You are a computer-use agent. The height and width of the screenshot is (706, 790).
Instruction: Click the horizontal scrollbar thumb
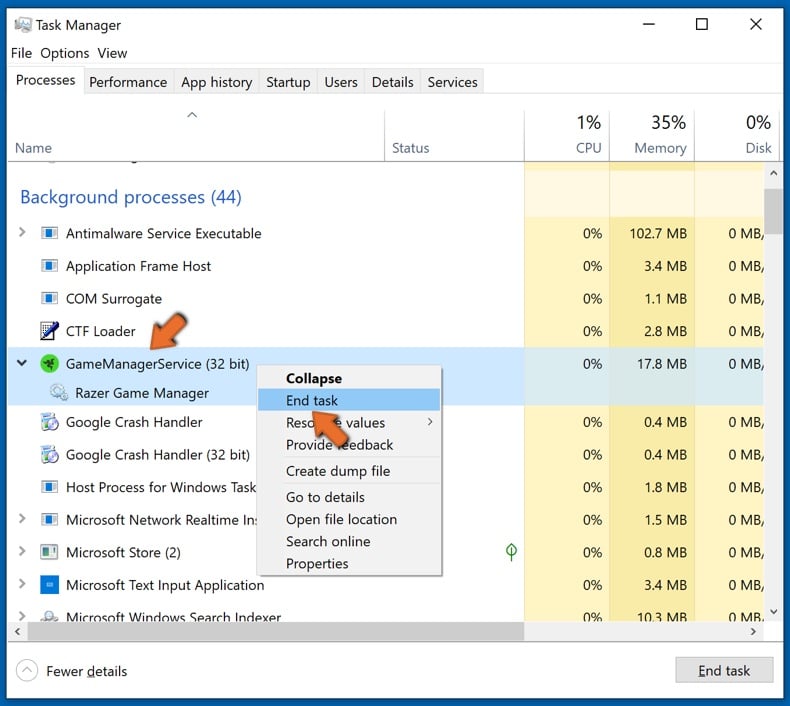click(276, 631)
